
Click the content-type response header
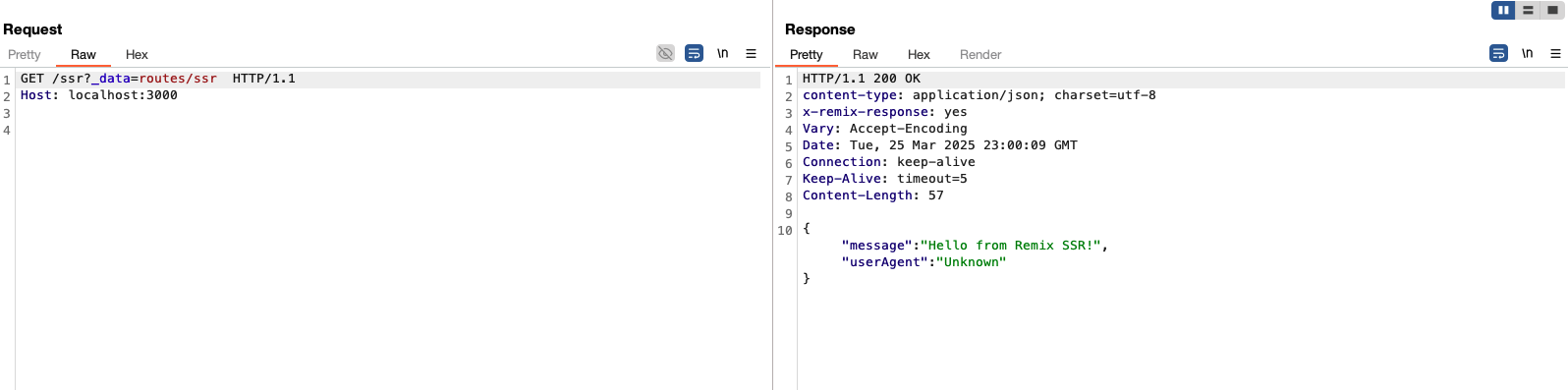coord(980,95)
